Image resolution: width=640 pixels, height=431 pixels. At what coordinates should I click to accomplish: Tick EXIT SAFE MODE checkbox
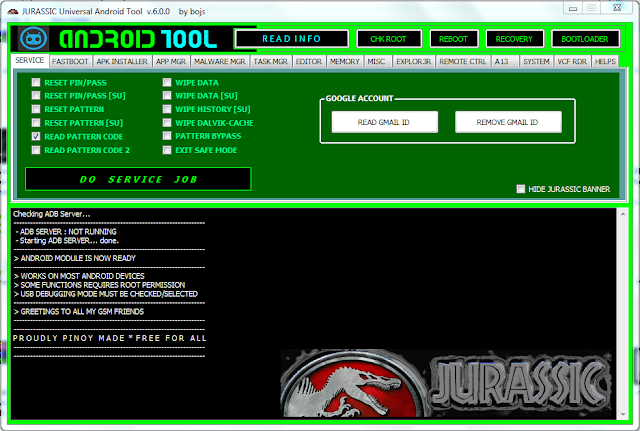tap(167, 150)
